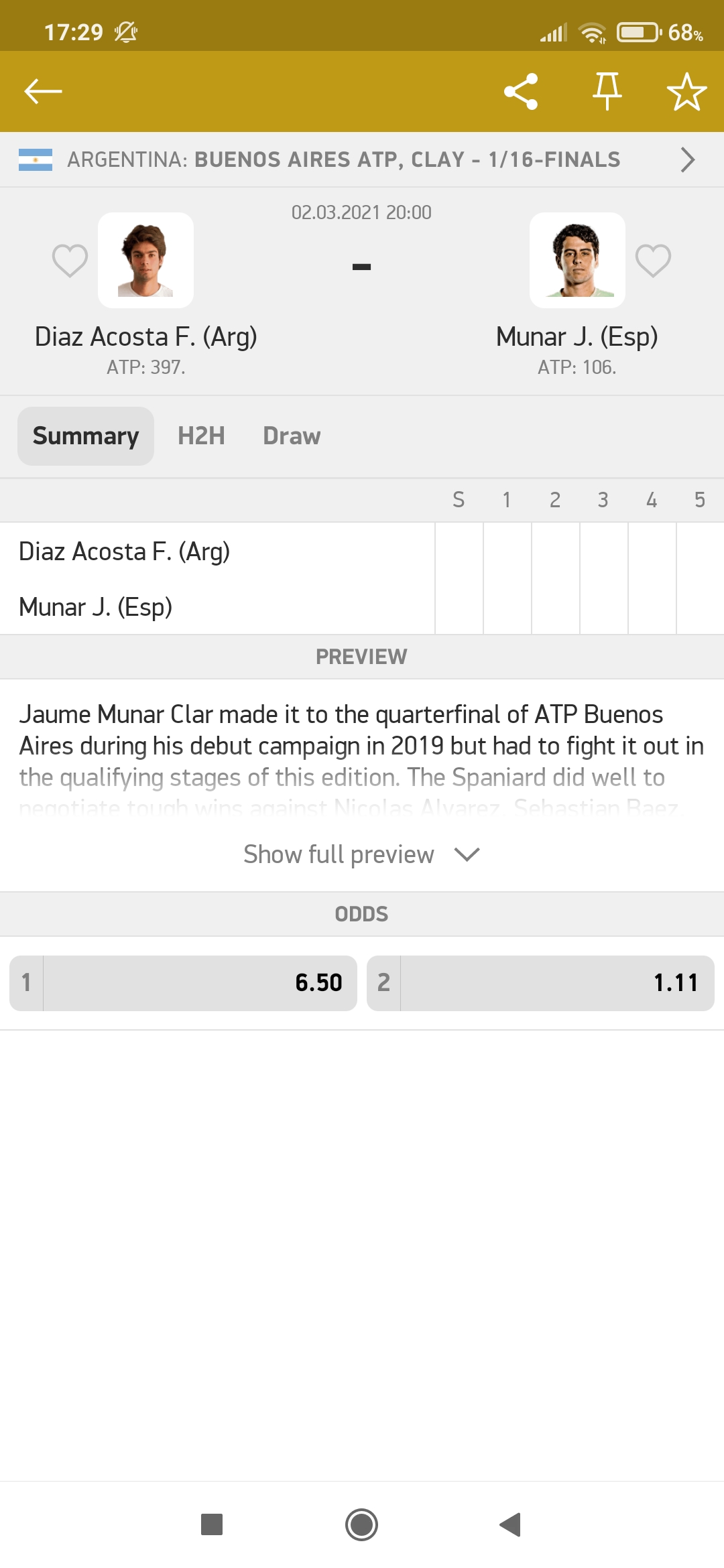Star this match with the star icon
724x1568 pixels.
tap(688, 92)
